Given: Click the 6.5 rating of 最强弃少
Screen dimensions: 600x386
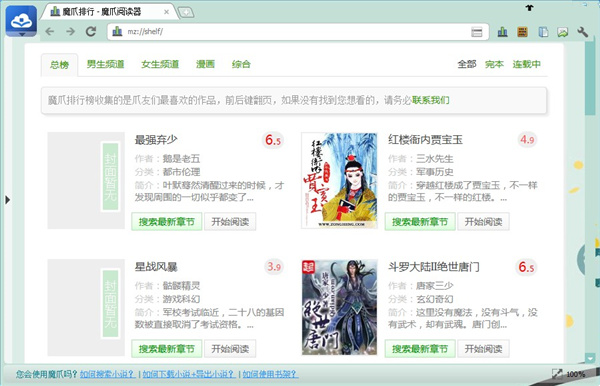Looking at the screenshot, I should 273,140.
